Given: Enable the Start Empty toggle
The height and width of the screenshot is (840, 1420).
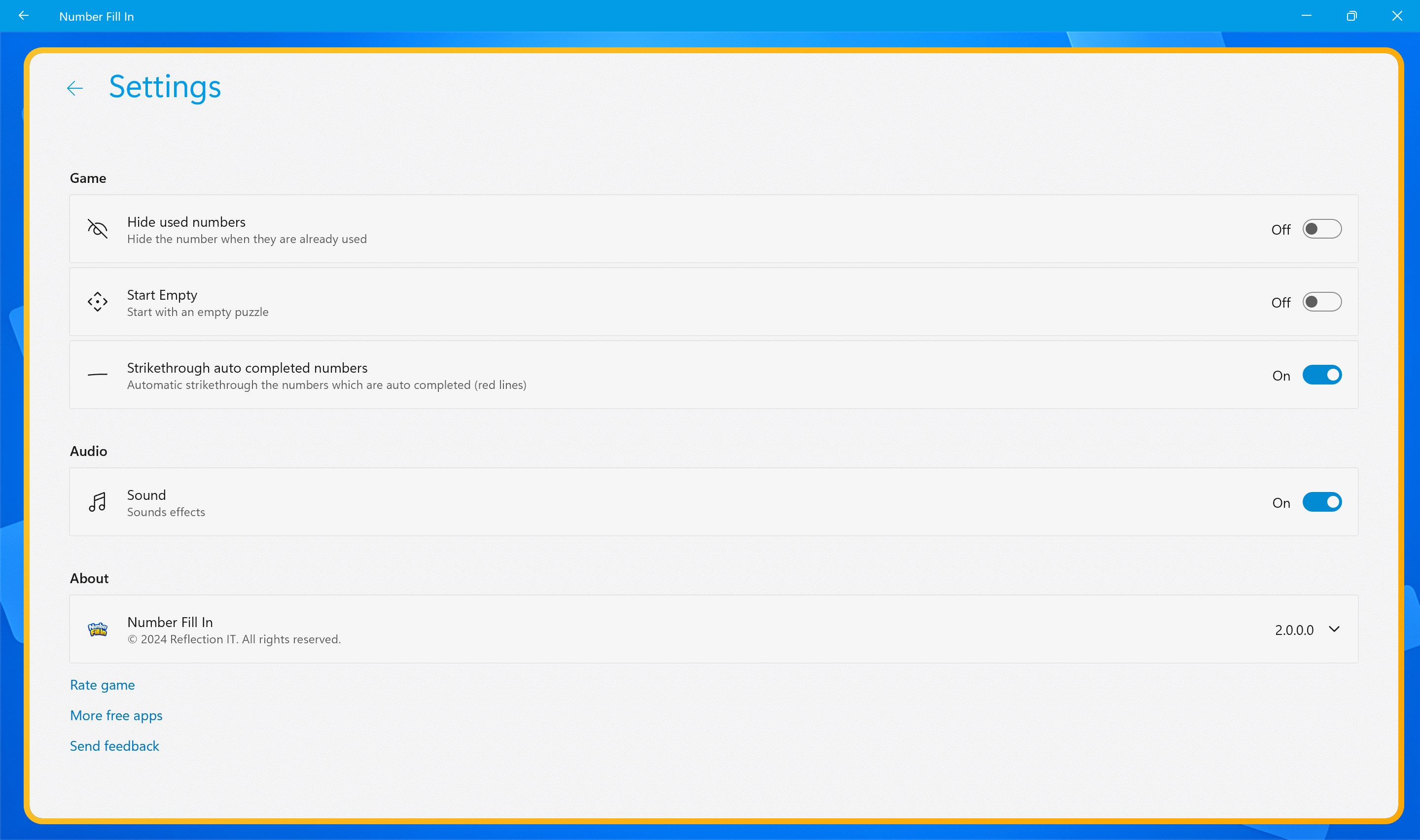Looking at the screenshot, I should (1321, 302).
